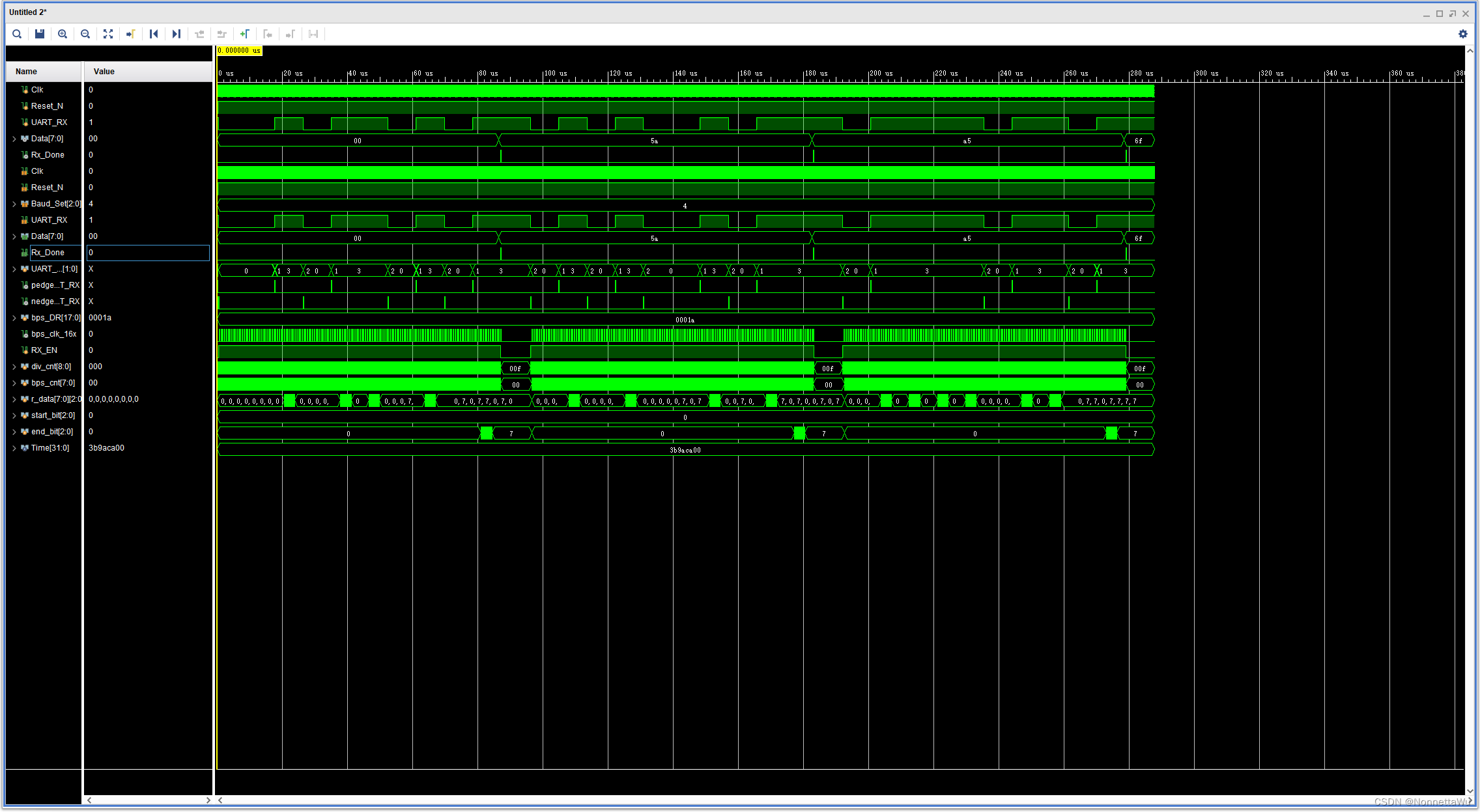The width and height of the screenshot is (1480, 812).
Task: Save the waveform configuration
Action: point(40,34)
